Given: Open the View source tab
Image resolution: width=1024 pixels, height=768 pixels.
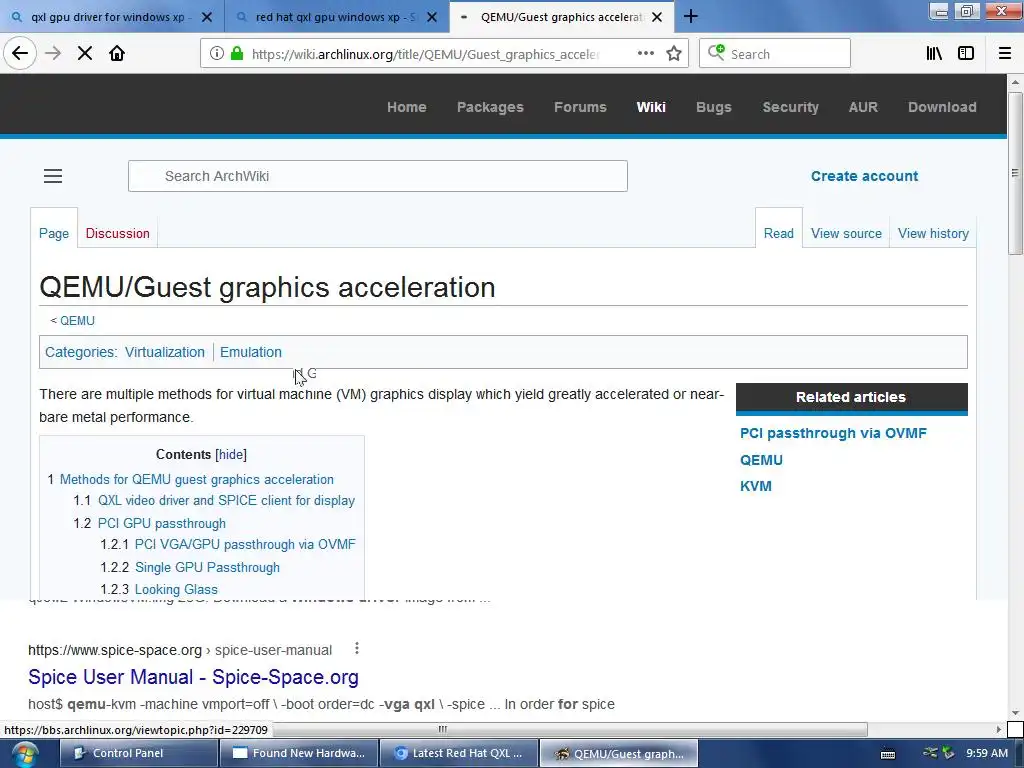Looking at the screenshot, I should 846,233.
